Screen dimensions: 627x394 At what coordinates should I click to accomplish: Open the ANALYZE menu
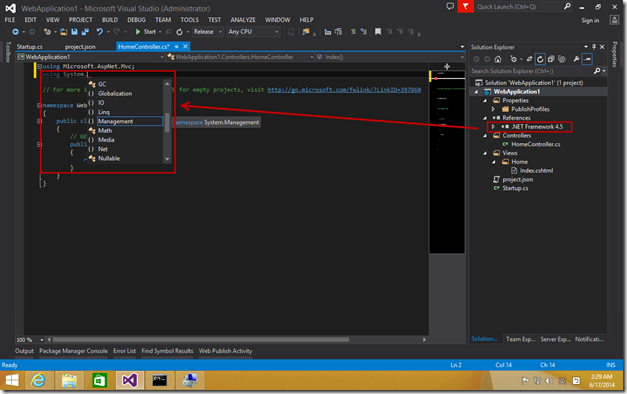[x=243, y=20]
